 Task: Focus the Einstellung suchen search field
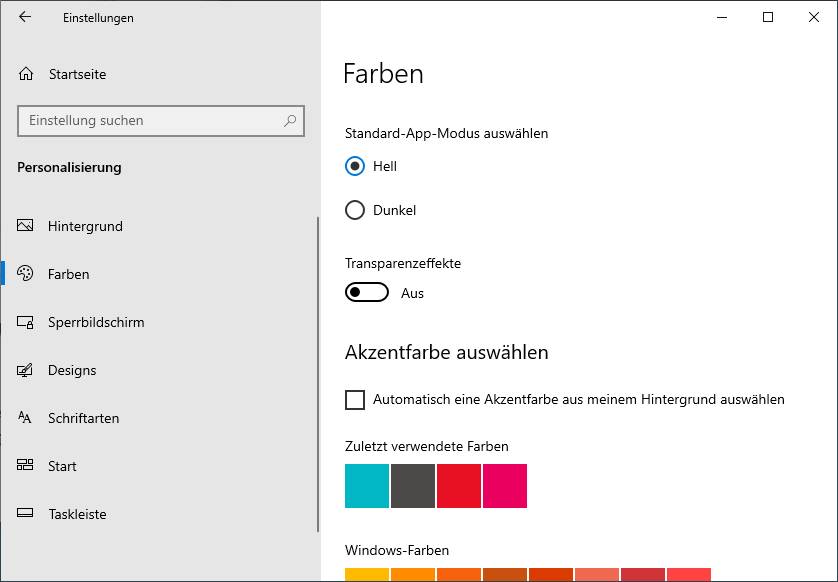pyautogui.click(x=150, y=121)
